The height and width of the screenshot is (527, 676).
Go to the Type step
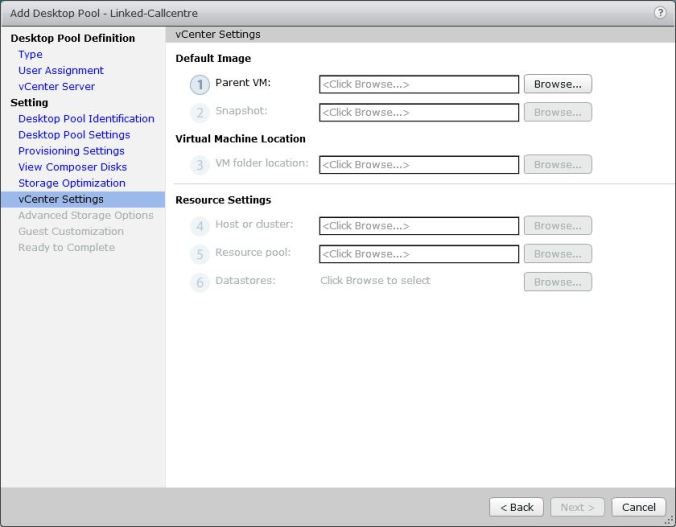(30, 54)
